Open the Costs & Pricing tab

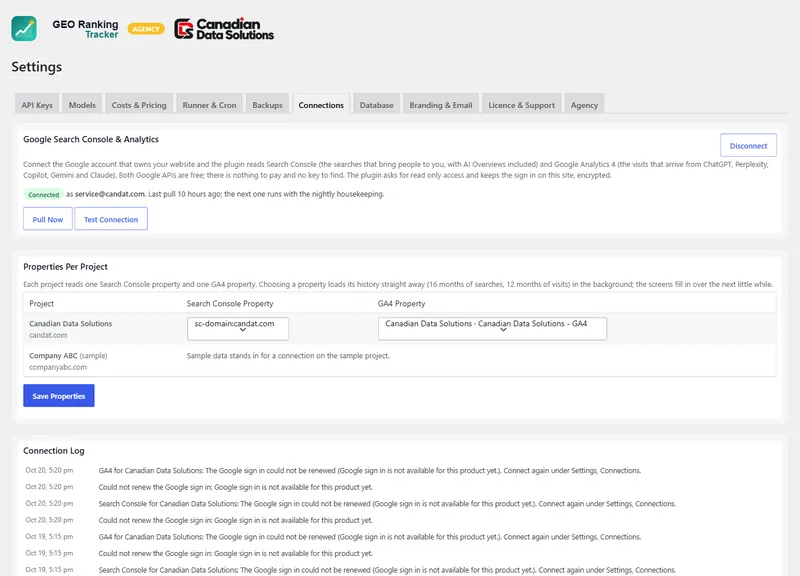(139, 105)
